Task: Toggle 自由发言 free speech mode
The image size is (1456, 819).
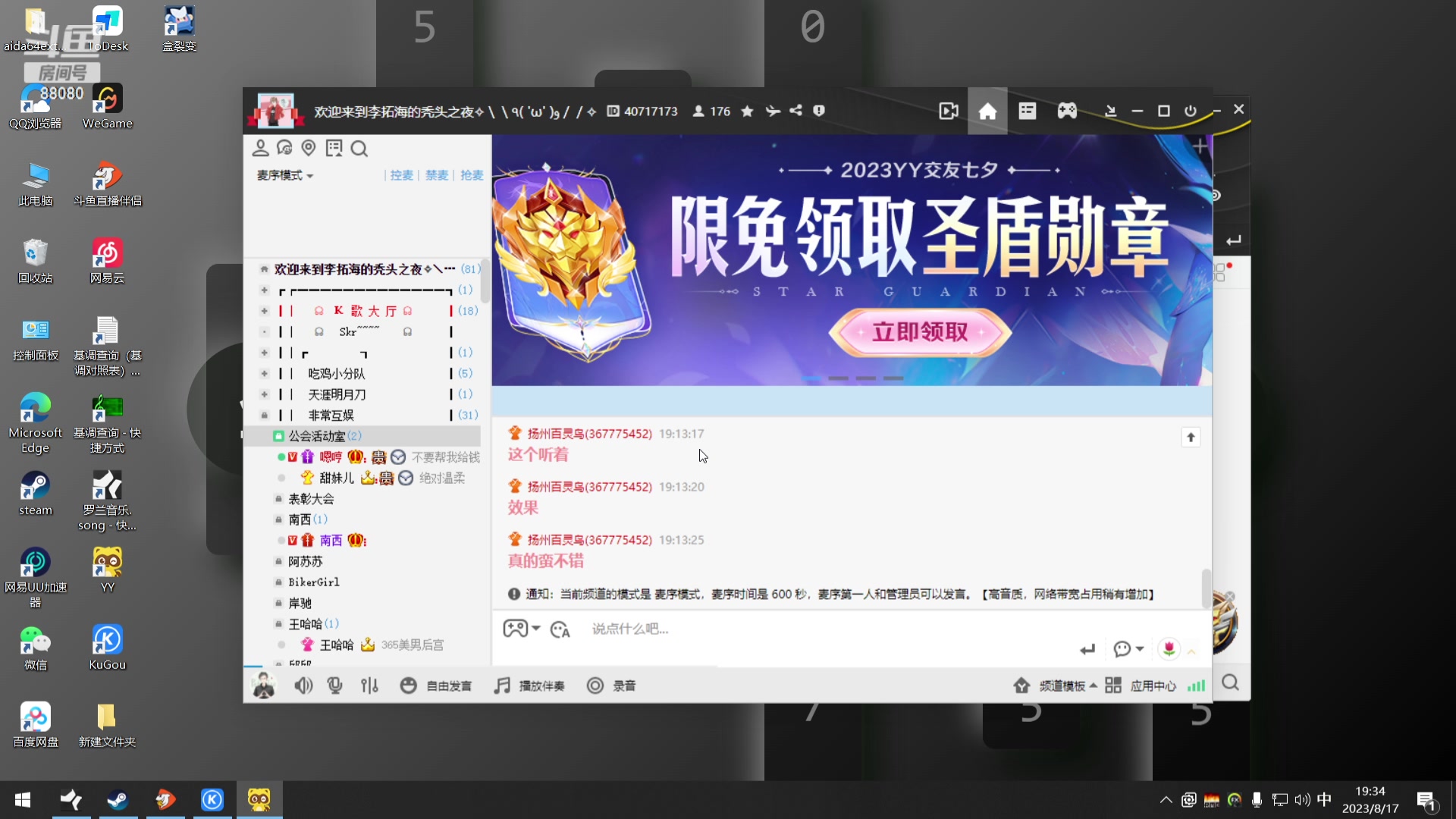Action: 437,685
